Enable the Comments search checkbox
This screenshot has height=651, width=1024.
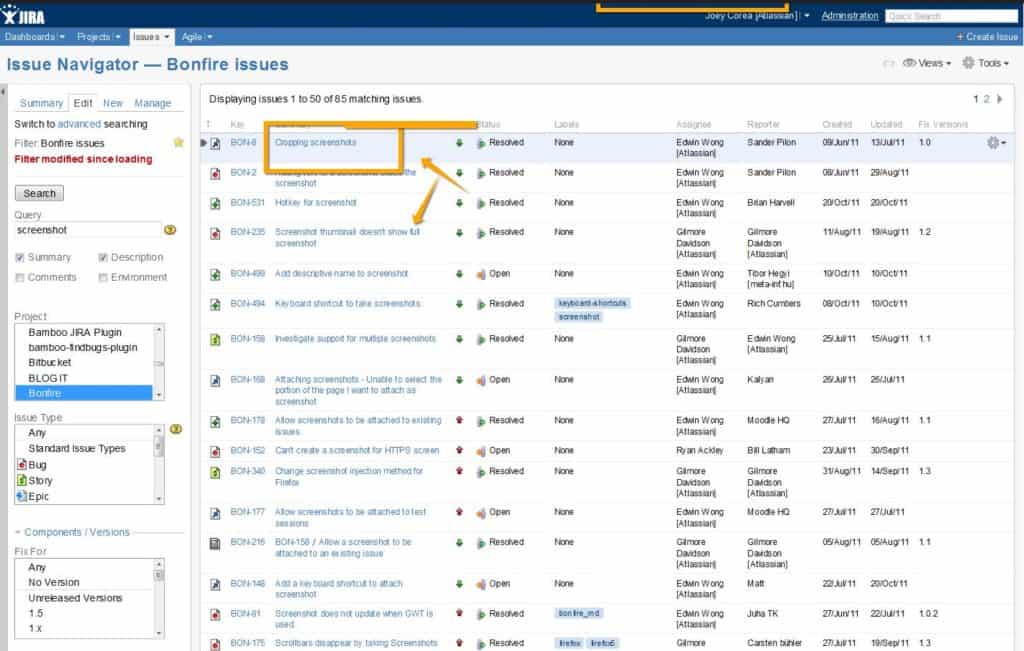20,278
